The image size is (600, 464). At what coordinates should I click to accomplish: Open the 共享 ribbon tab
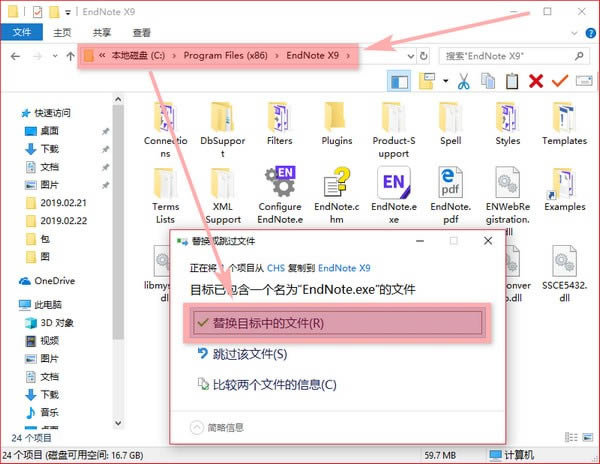coord(102,33)
